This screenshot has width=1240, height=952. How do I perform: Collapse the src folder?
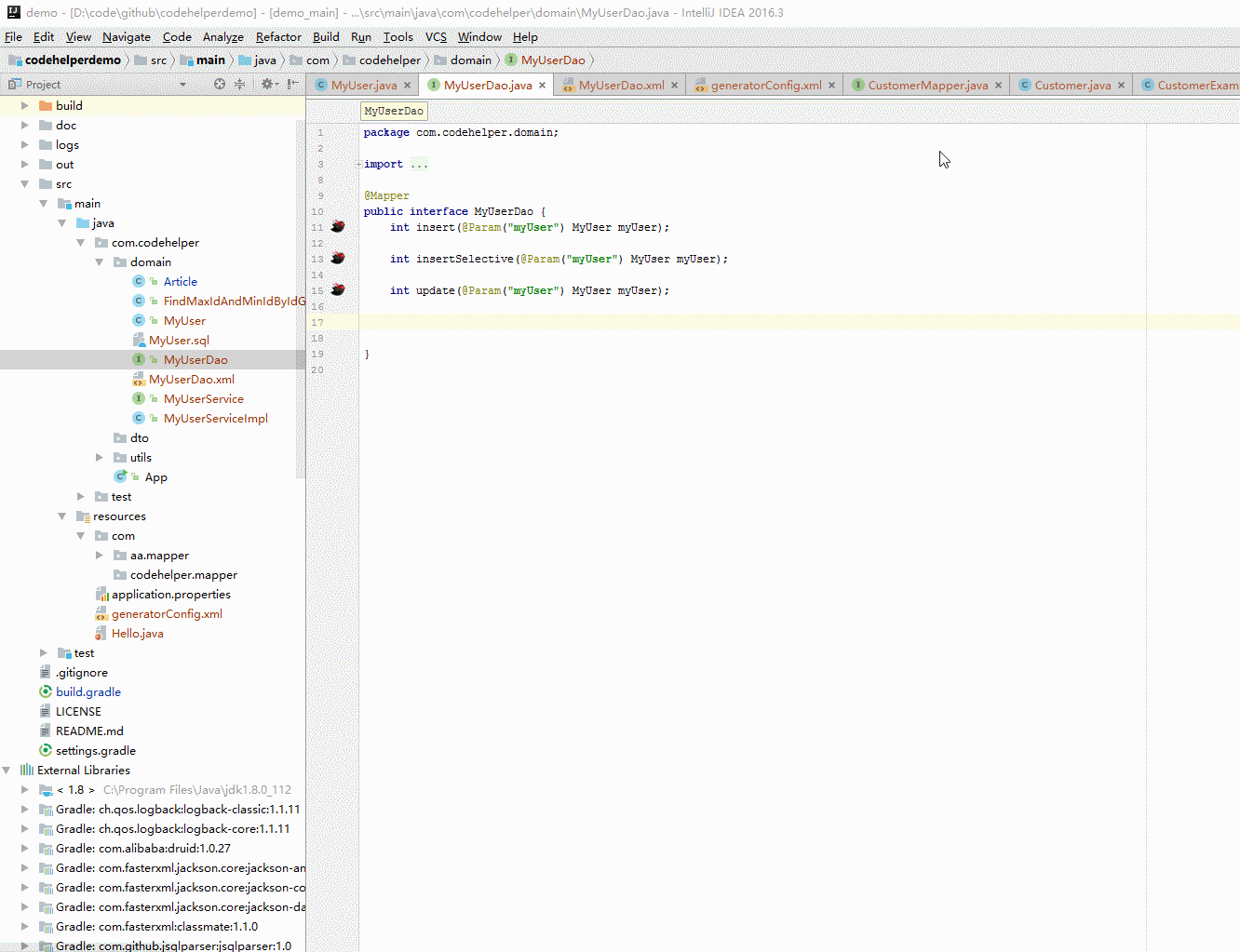[x=25, y=183]
